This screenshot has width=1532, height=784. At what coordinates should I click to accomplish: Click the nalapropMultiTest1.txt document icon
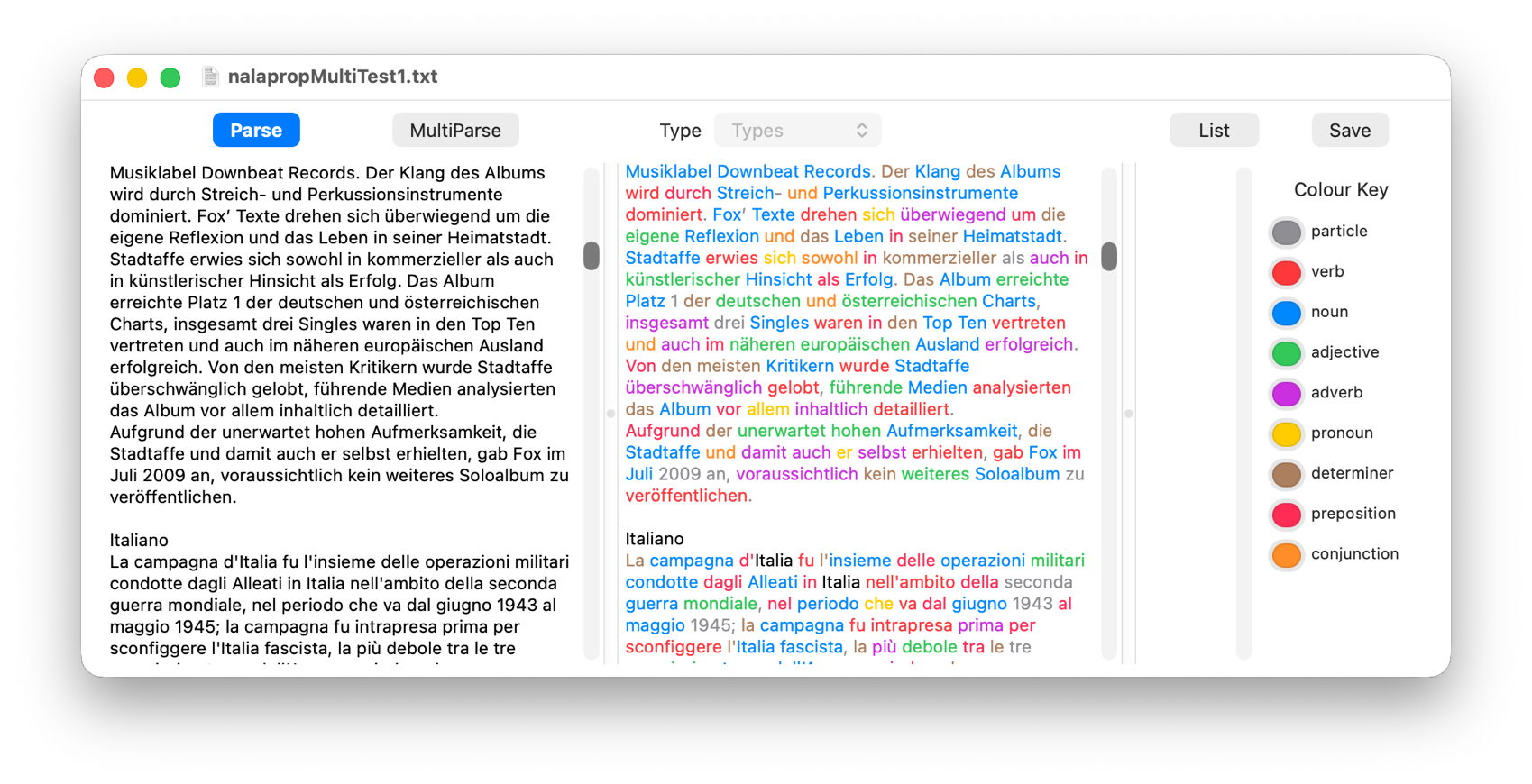tap(210, 77)
